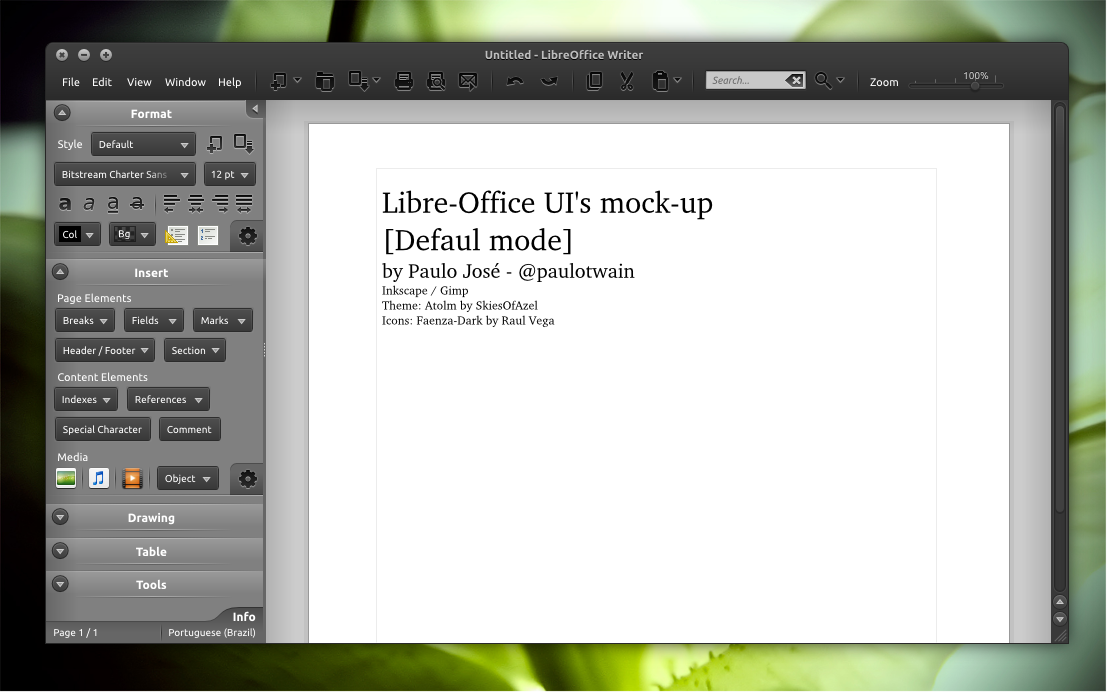Toggle underline text formatting
The height and width of the screenshot is (692, 1107).
click(113, 204)
